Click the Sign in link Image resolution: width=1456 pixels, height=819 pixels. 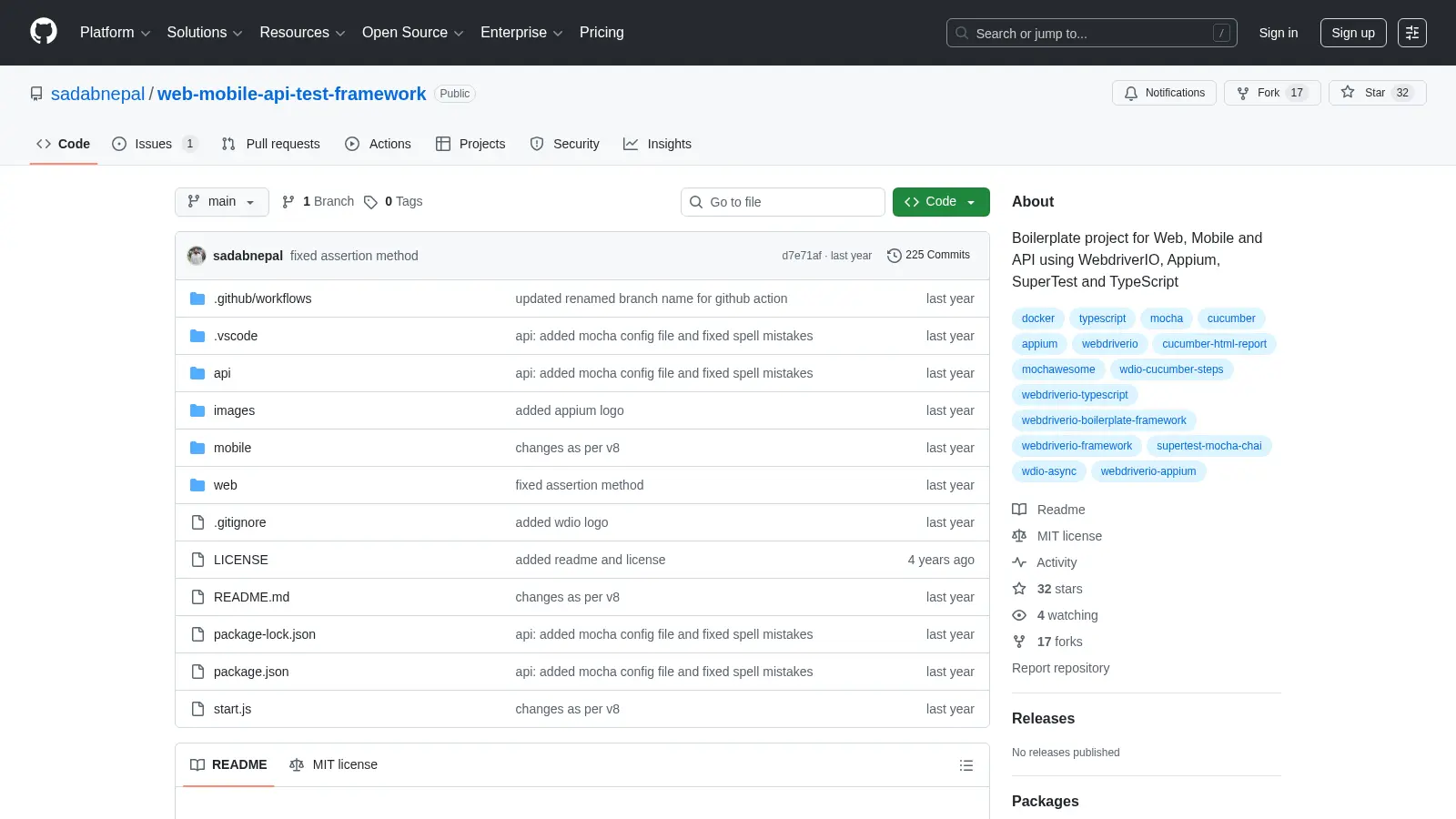coord(1279,33)
